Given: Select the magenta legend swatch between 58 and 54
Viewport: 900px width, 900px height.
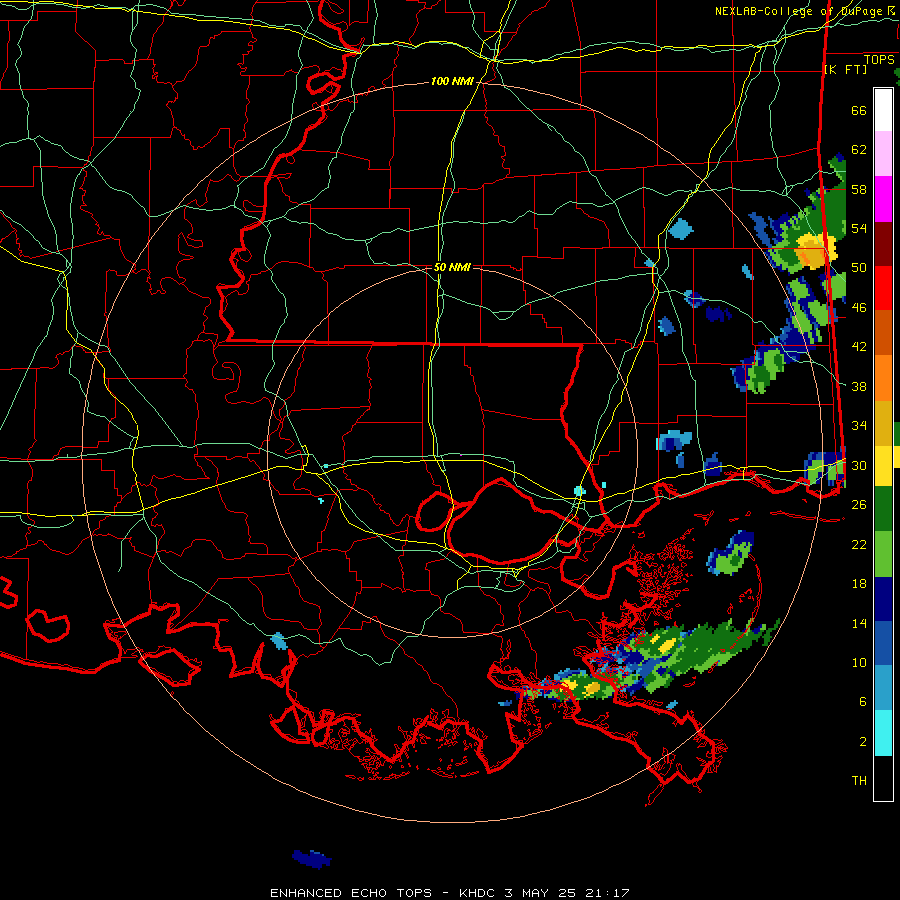Looking at the screenshot, I should [x=883, y=199].
